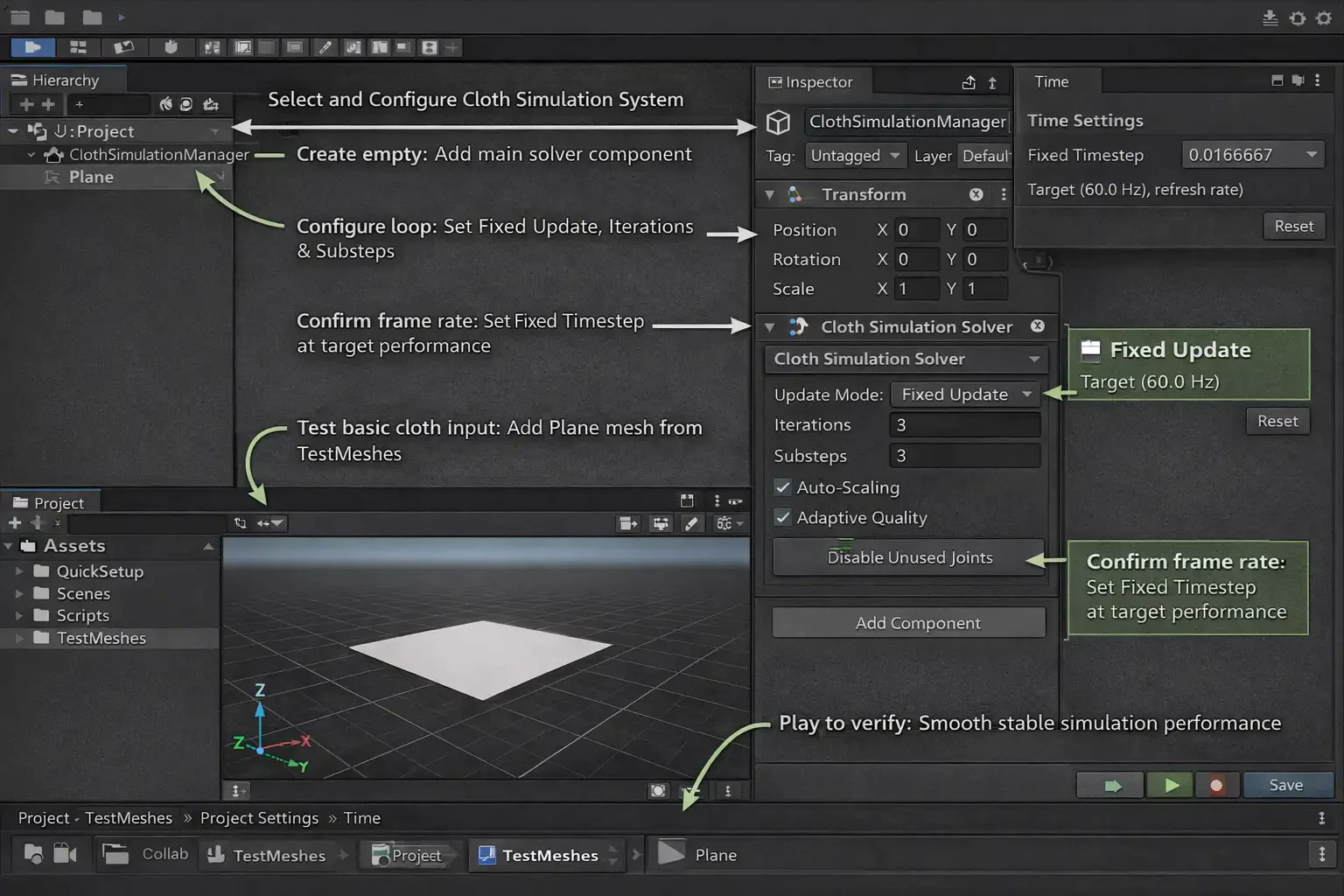This screenshot has height=896, width=1344.
Task: Open the Transform component's kebab (⋮) menu
Action: [x=1003, y=194]
